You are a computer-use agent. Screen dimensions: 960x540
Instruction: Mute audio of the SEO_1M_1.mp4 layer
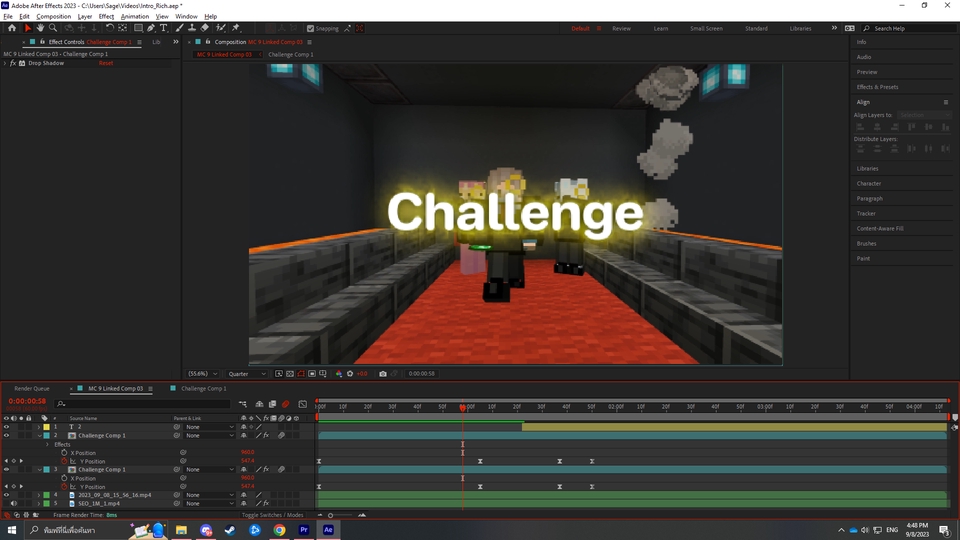[x=13, y=503]
